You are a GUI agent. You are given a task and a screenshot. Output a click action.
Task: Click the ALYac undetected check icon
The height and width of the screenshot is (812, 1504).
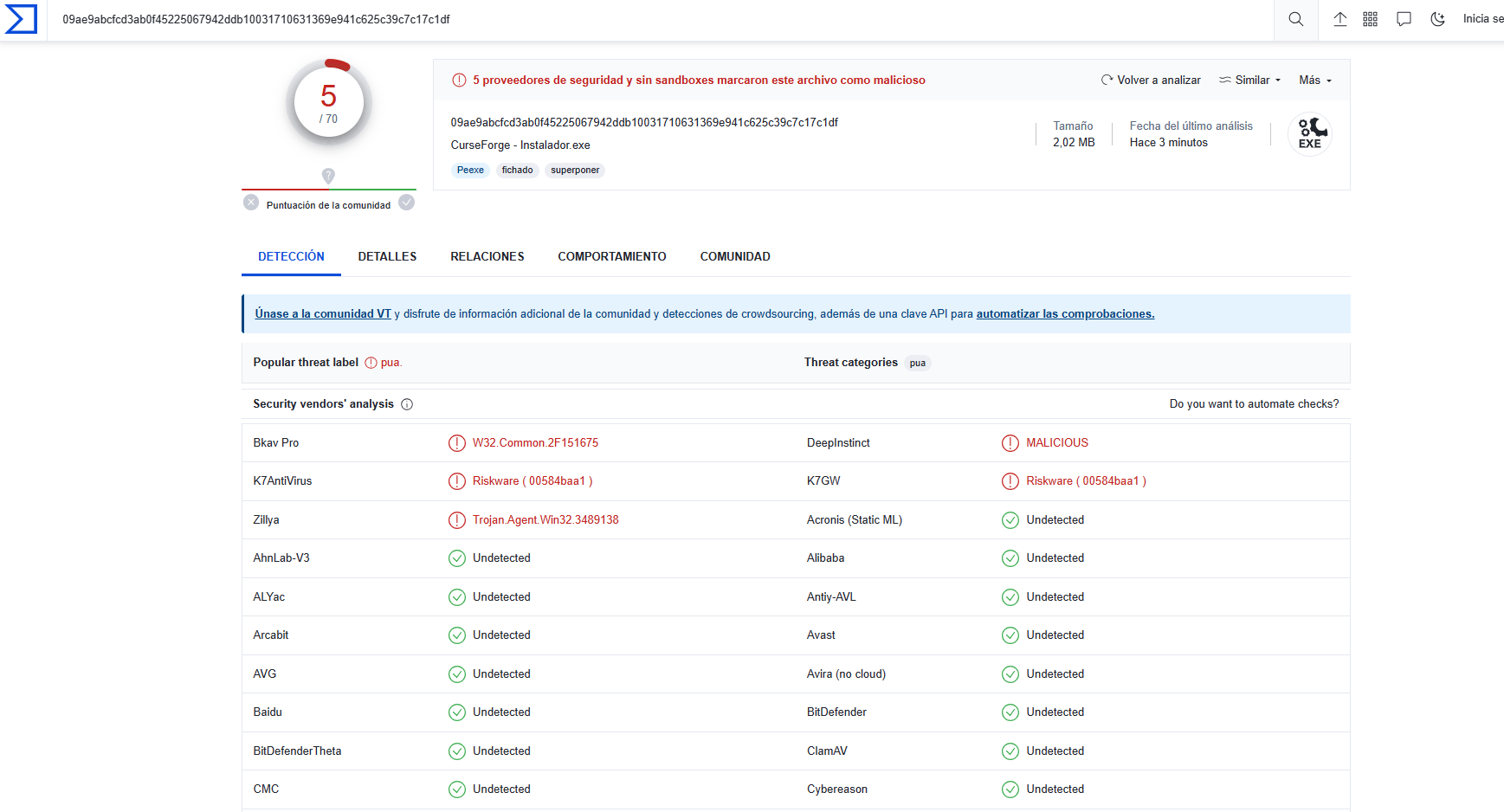coord(457,597)
